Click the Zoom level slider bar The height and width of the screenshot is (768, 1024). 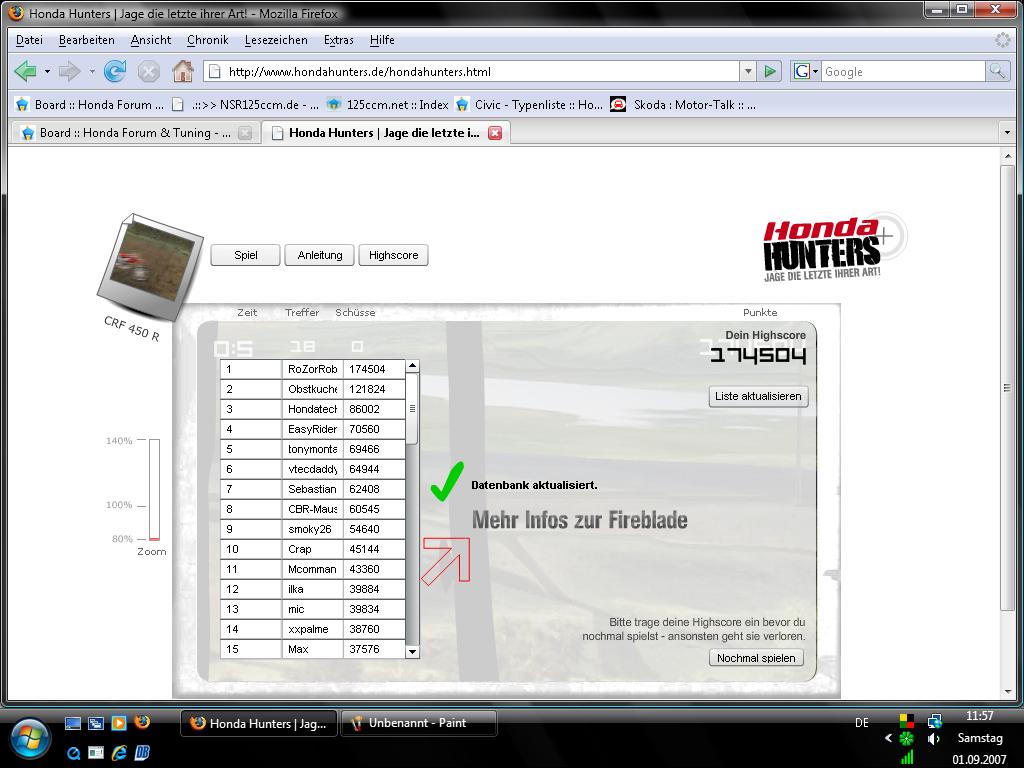pos(154,490)
